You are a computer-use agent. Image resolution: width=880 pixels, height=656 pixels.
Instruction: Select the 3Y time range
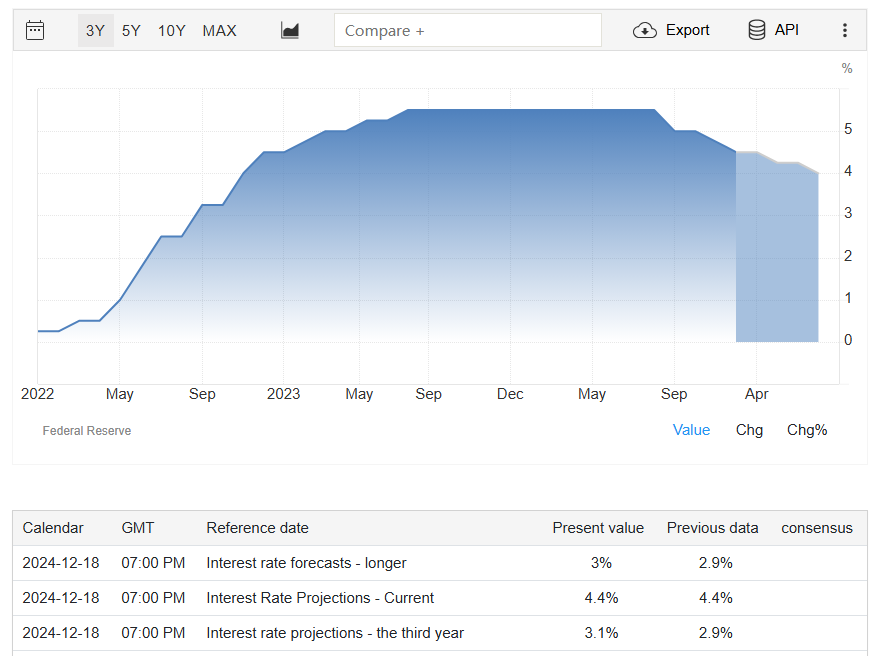[x=95, y=30]
